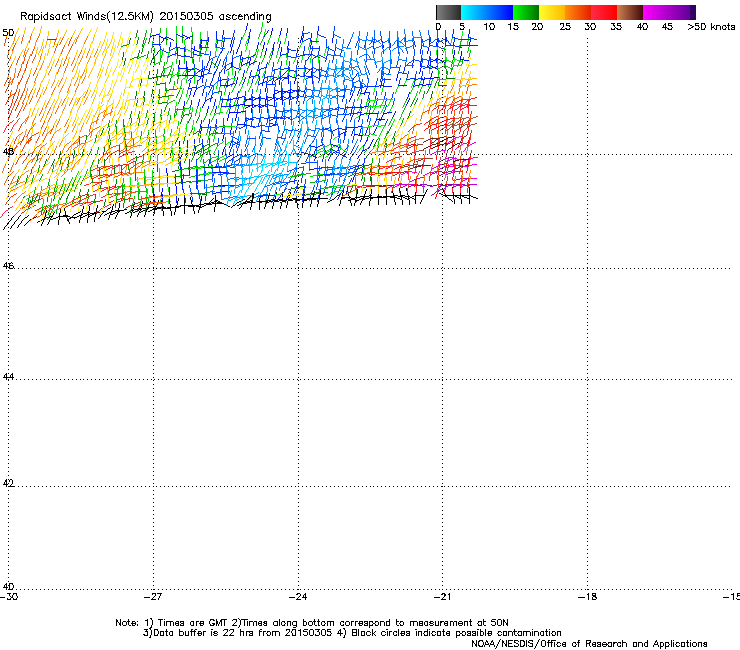
Task: Click the longitude label '-30'
Action: 9,597
